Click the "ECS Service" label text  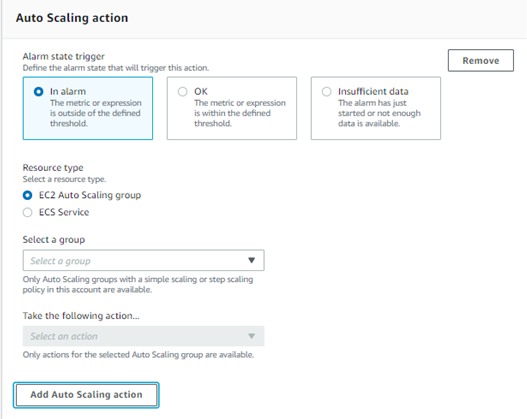[x=64, y=212]
